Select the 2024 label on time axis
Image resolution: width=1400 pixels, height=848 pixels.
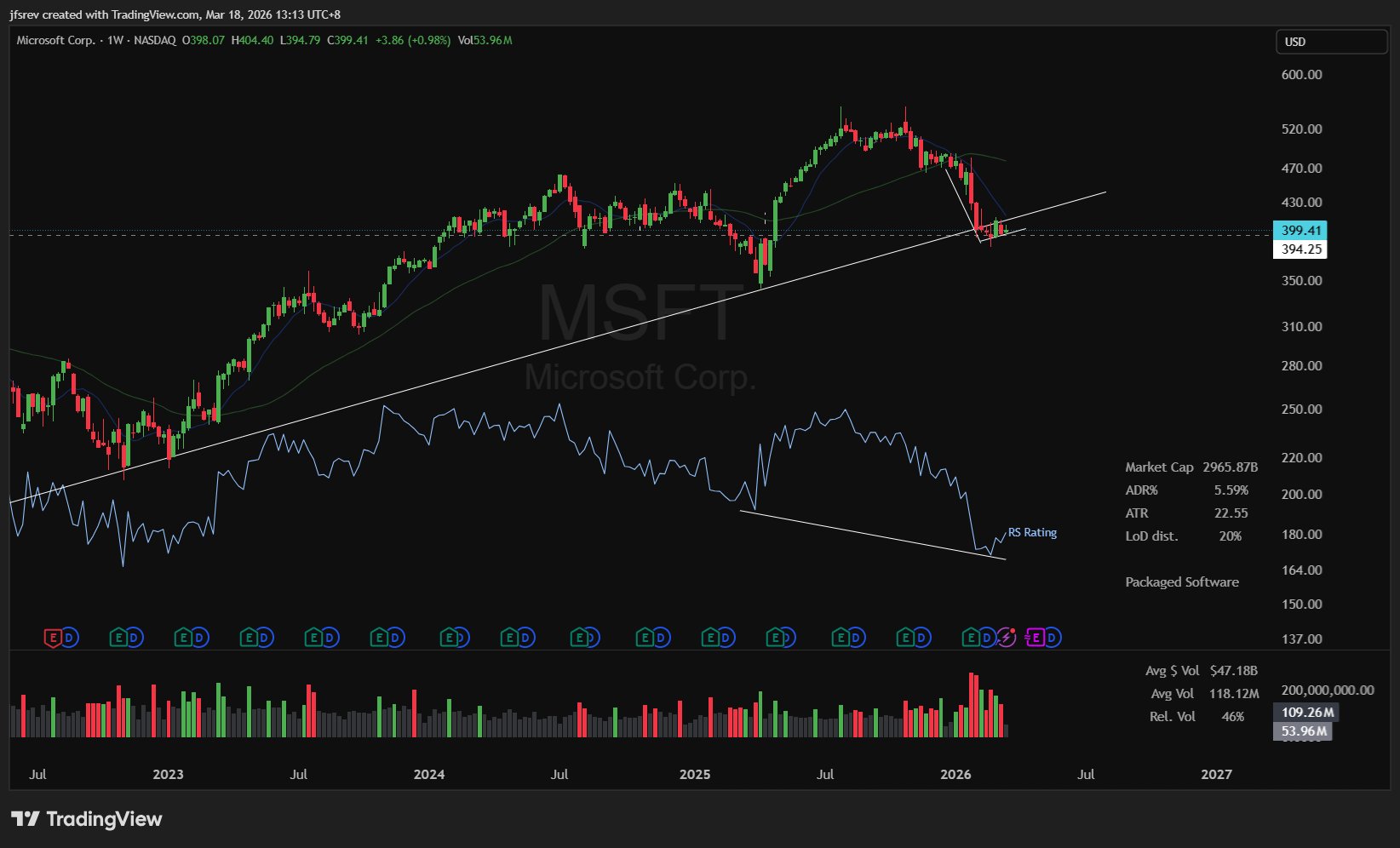pos(429,774)
